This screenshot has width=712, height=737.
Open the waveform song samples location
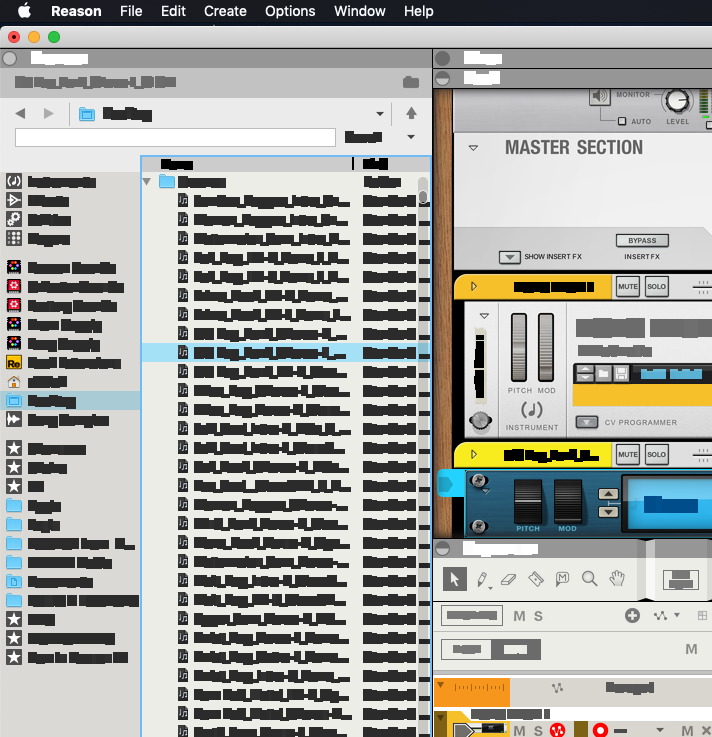pyautogui.click(x=14, y=419)
